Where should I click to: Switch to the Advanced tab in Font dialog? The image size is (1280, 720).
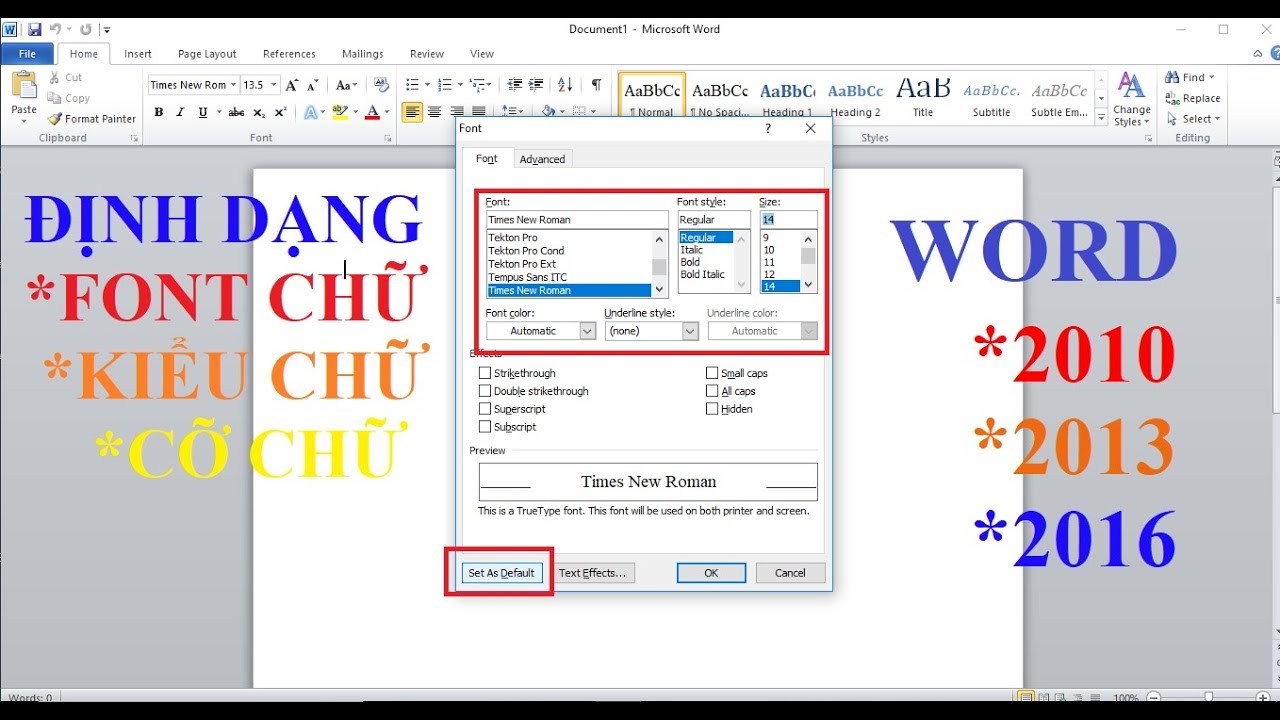(542, 159)
